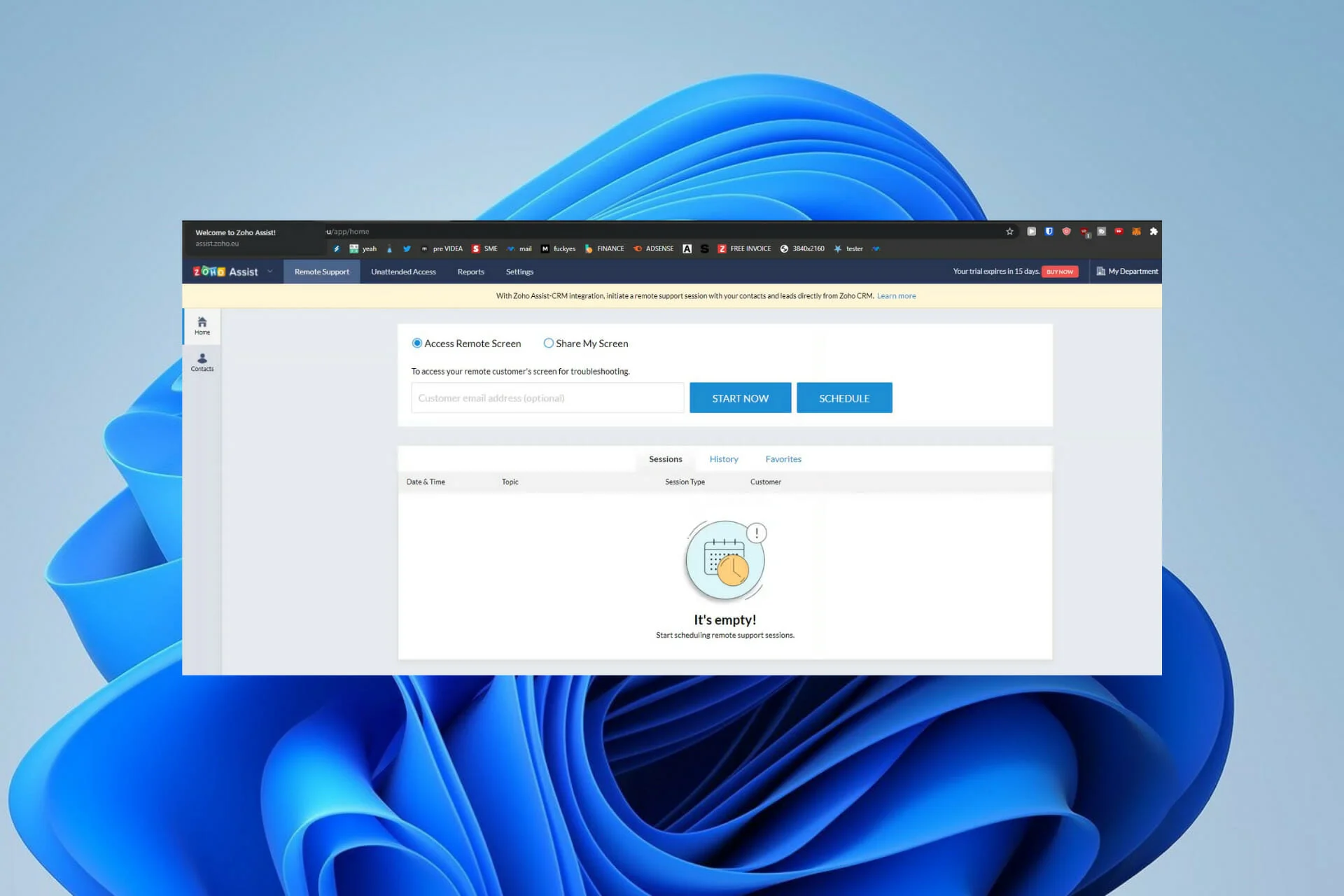Select the Share My Screen radio button

tap(548, 343)
